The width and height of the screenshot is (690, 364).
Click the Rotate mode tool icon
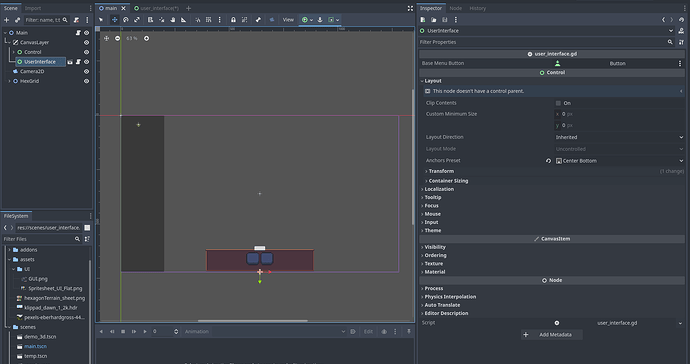click(x=126, y=20)
